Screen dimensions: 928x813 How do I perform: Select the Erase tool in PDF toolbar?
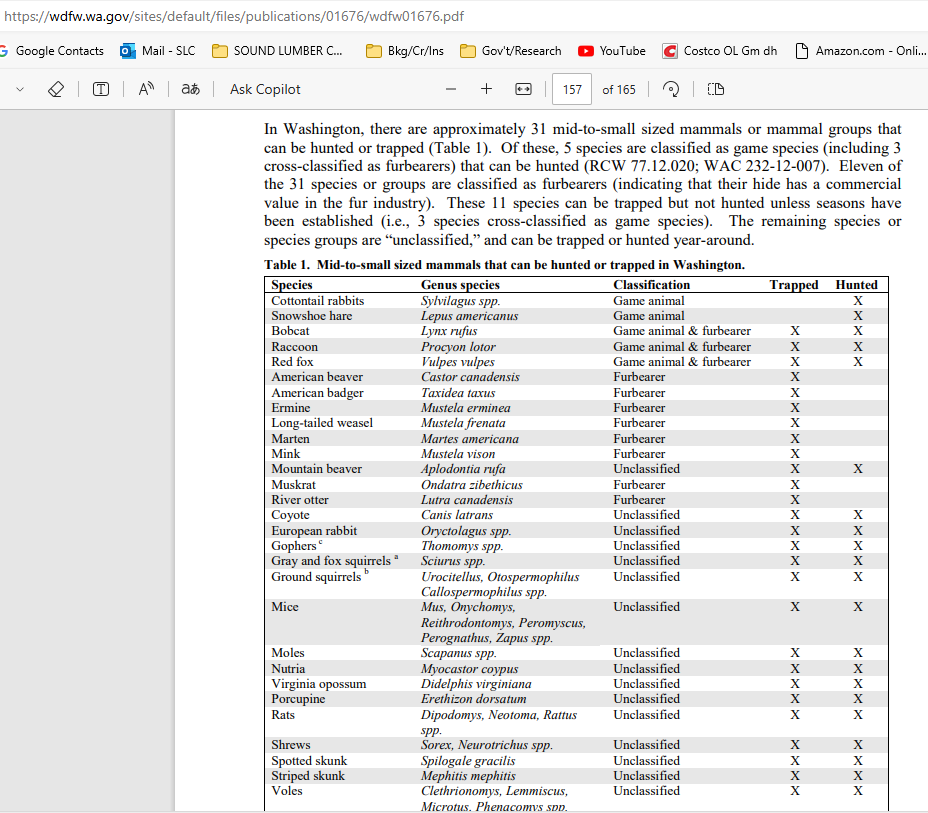(56, 89)
